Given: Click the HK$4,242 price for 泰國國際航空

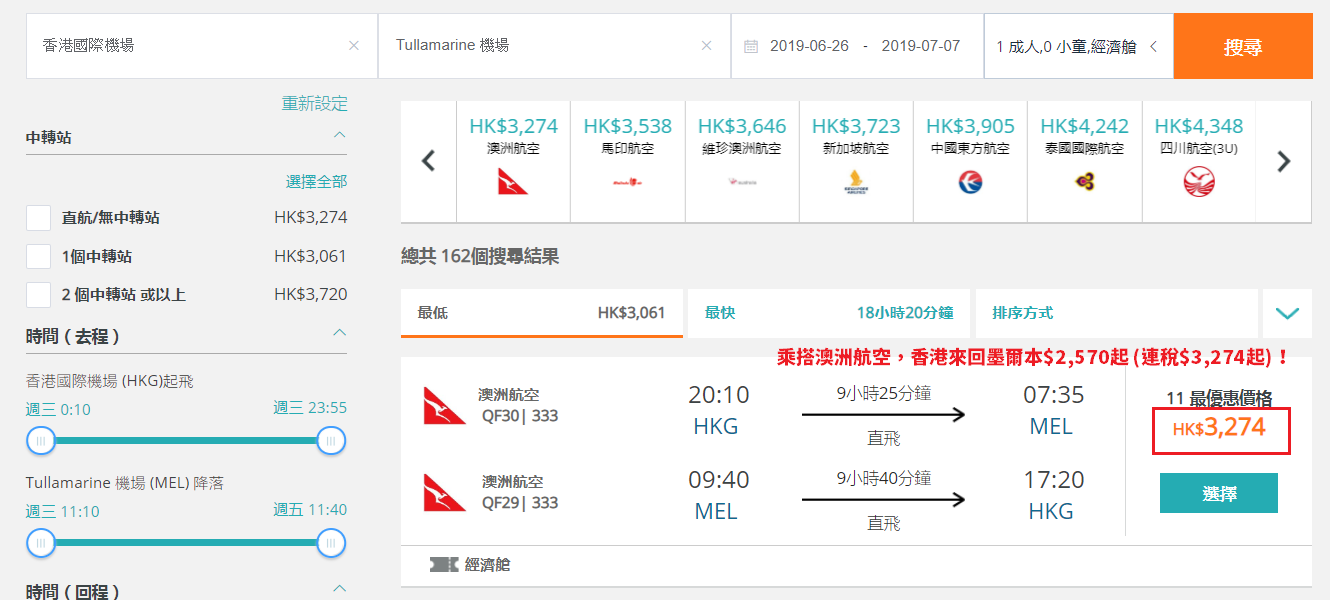Looking at the screenshot, I should [x=1084, y=127].
